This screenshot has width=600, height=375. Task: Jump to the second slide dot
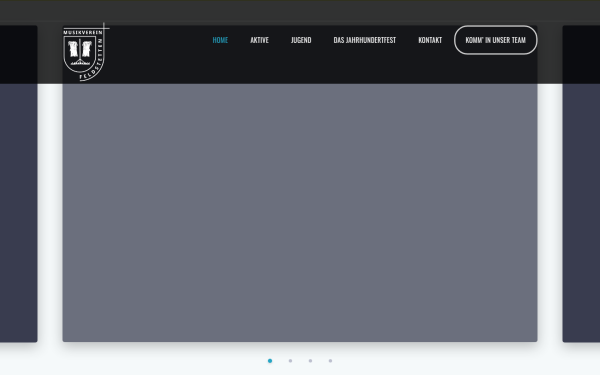290,361
